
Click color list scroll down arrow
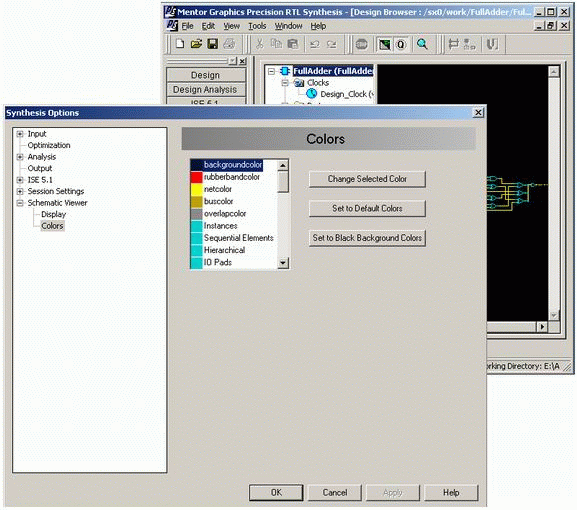coord(283,263)
